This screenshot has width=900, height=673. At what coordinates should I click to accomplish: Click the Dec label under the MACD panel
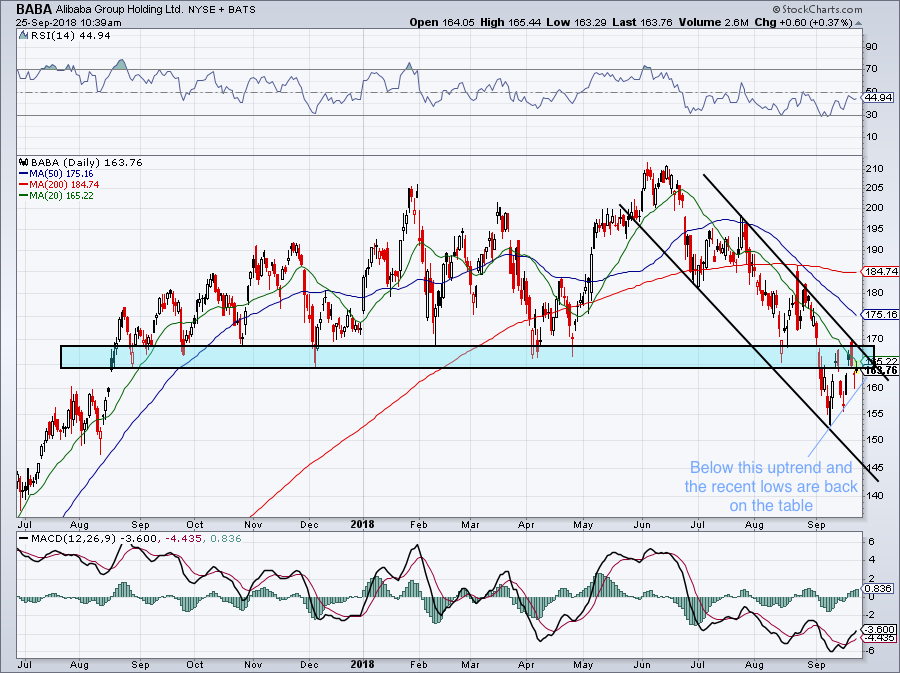click(x=309, y=664)
